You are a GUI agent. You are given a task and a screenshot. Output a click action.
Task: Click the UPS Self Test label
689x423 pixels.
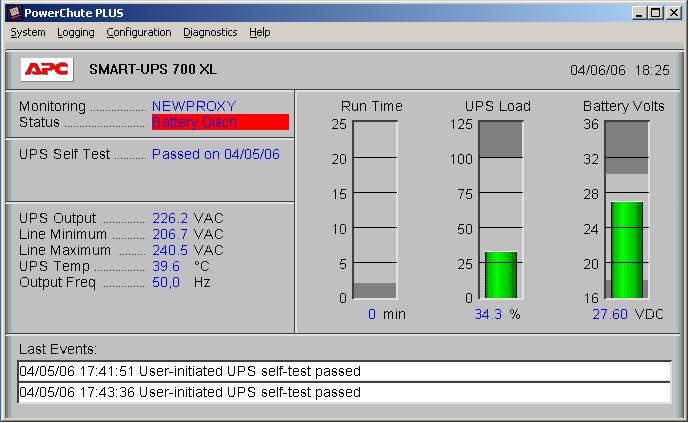(x=65, y=154)
